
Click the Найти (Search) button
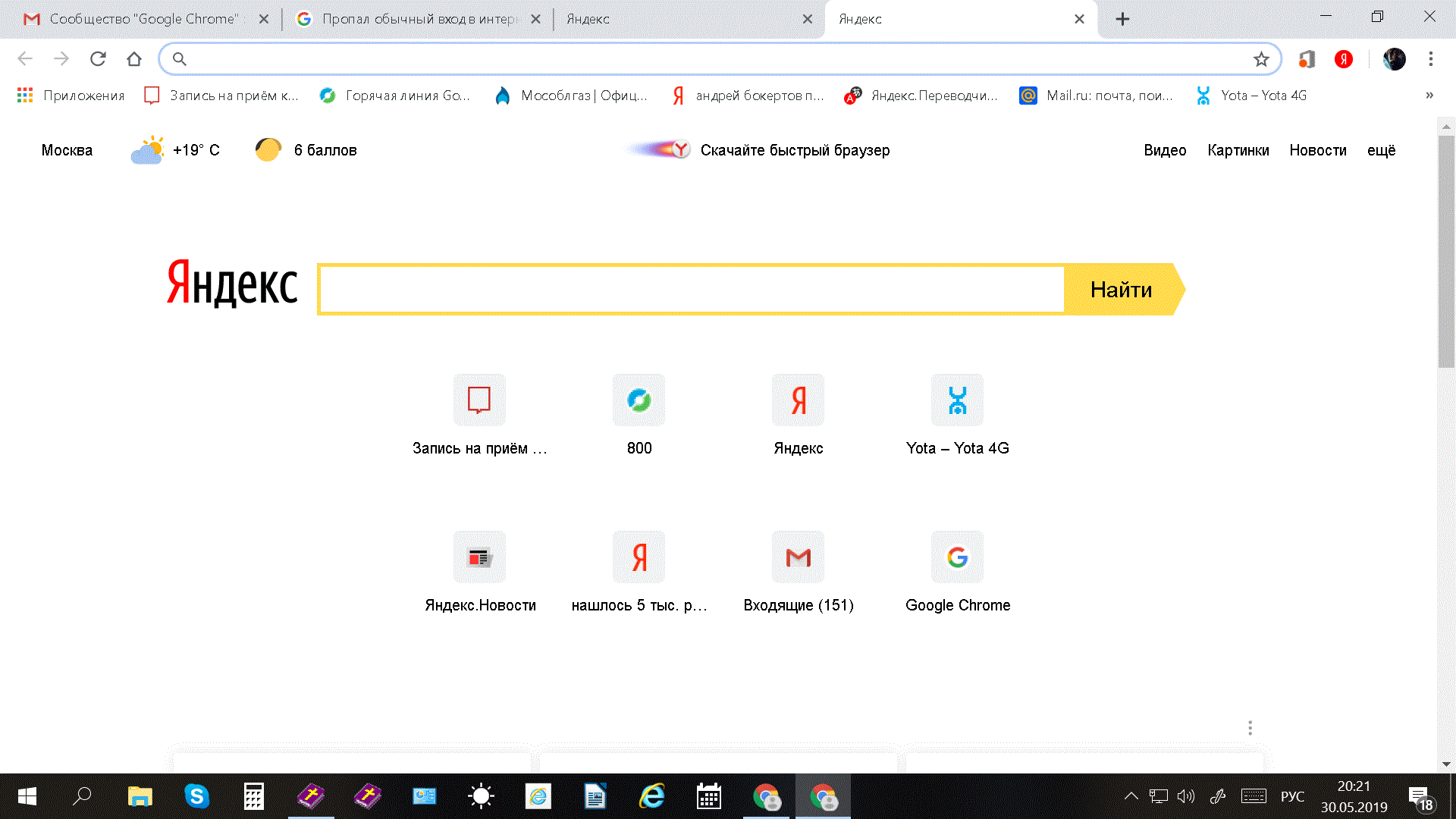click(1121, 290)
